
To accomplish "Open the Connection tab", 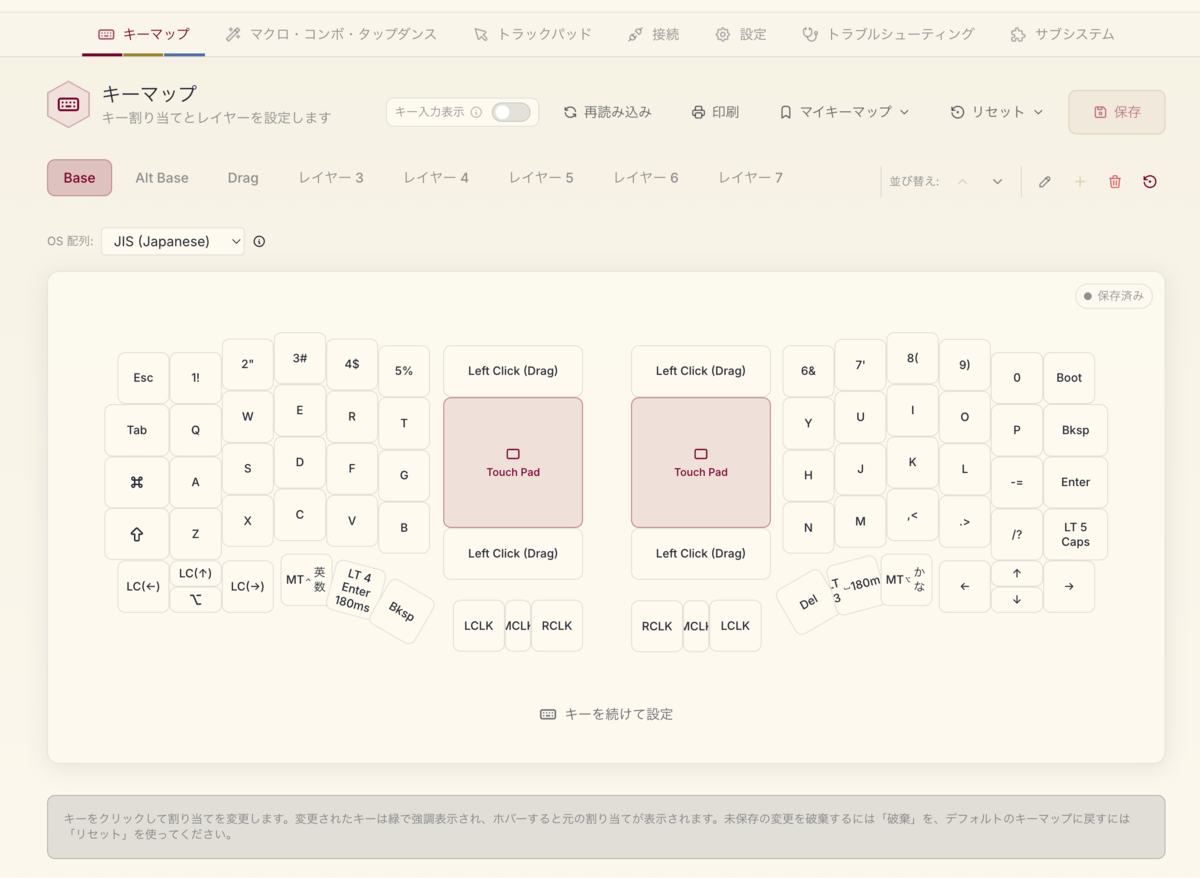I will 654,34.
